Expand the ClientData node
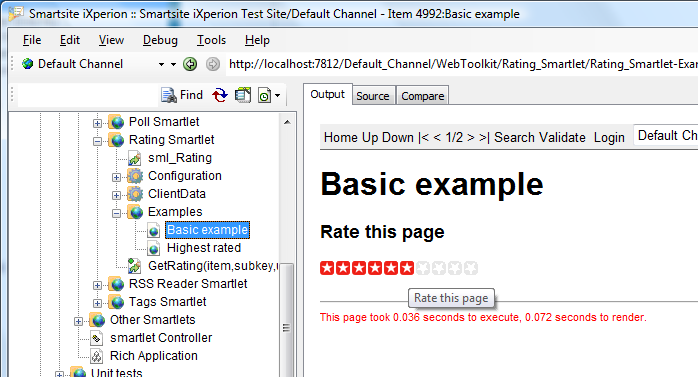698x377 pixels. pyautogui.click(x=116, y=195)
